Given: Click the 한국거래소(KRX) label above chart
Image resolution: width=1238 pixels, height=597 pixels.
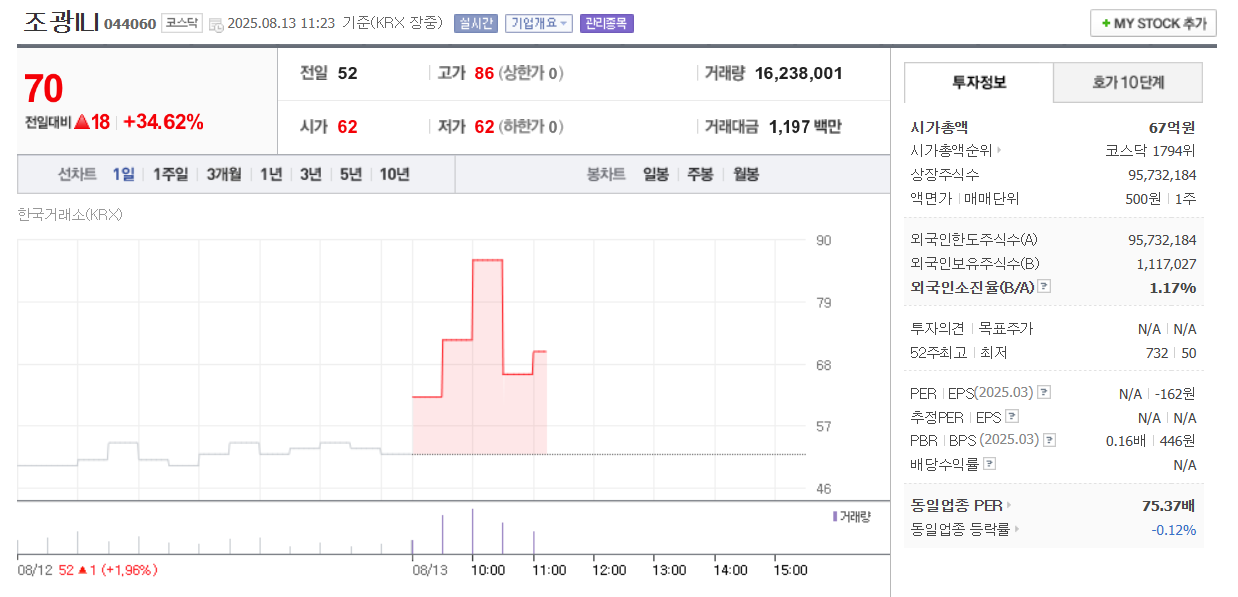Looking at the screenshot, I should (69, 214).
